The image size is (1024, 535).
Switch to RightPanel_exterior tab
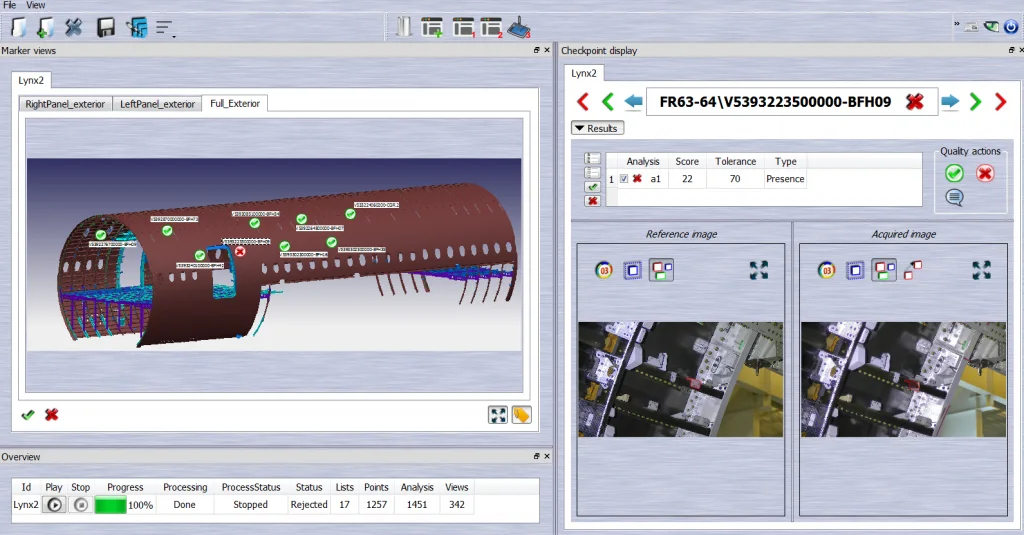point(65,104)
